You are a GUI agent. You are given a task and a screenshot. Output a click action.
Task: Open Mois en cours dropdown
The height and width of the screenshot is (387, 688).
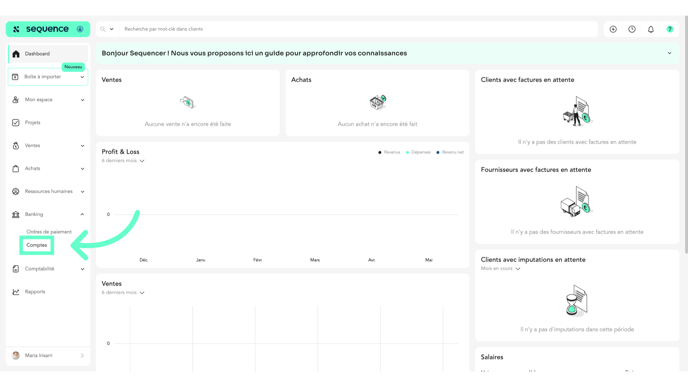[500, 269]
